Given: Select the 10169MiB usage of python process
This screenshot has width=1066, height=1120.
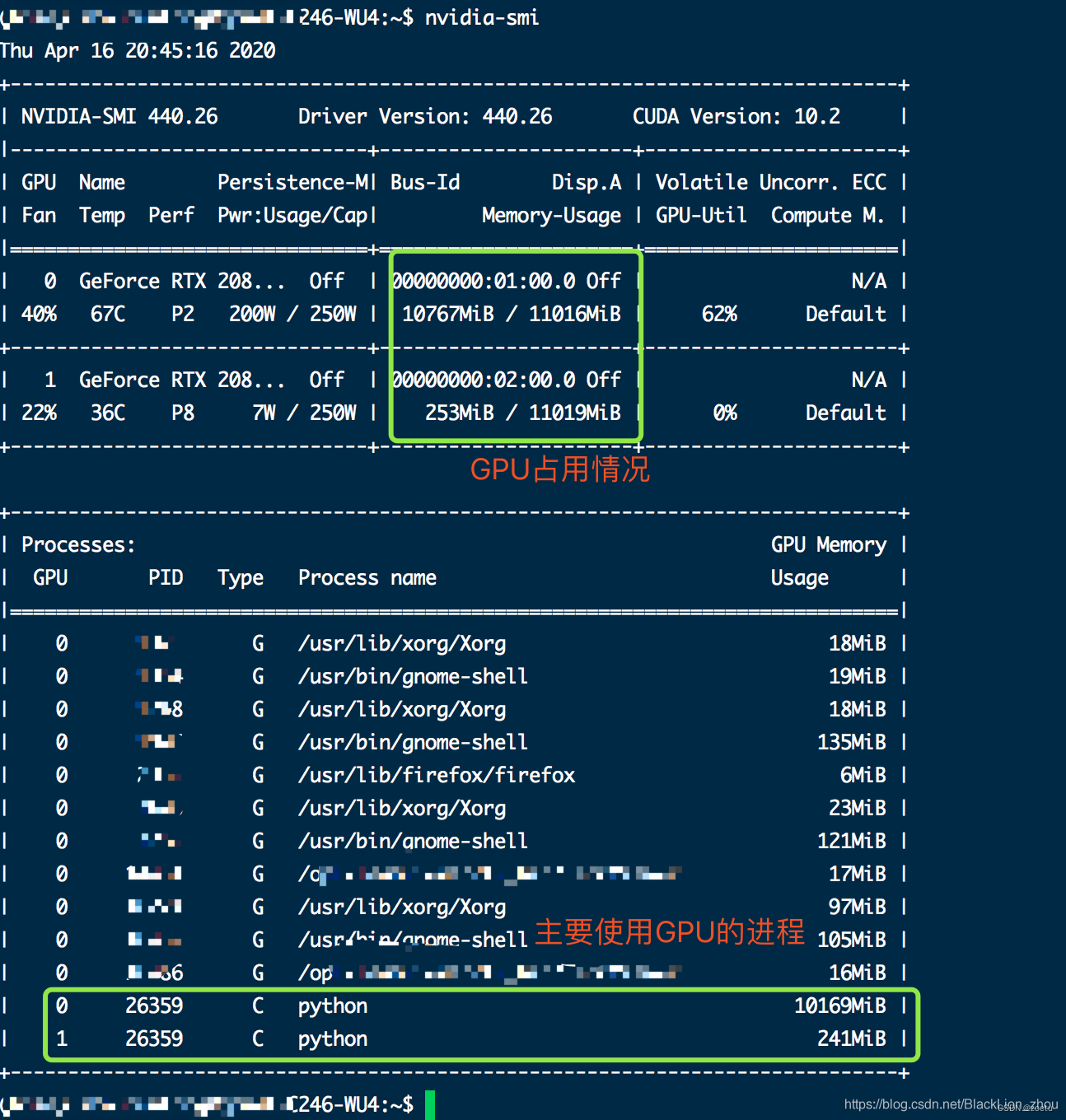Looking at the screenshot, I should pyautogui.click(x=839, y=1006).
